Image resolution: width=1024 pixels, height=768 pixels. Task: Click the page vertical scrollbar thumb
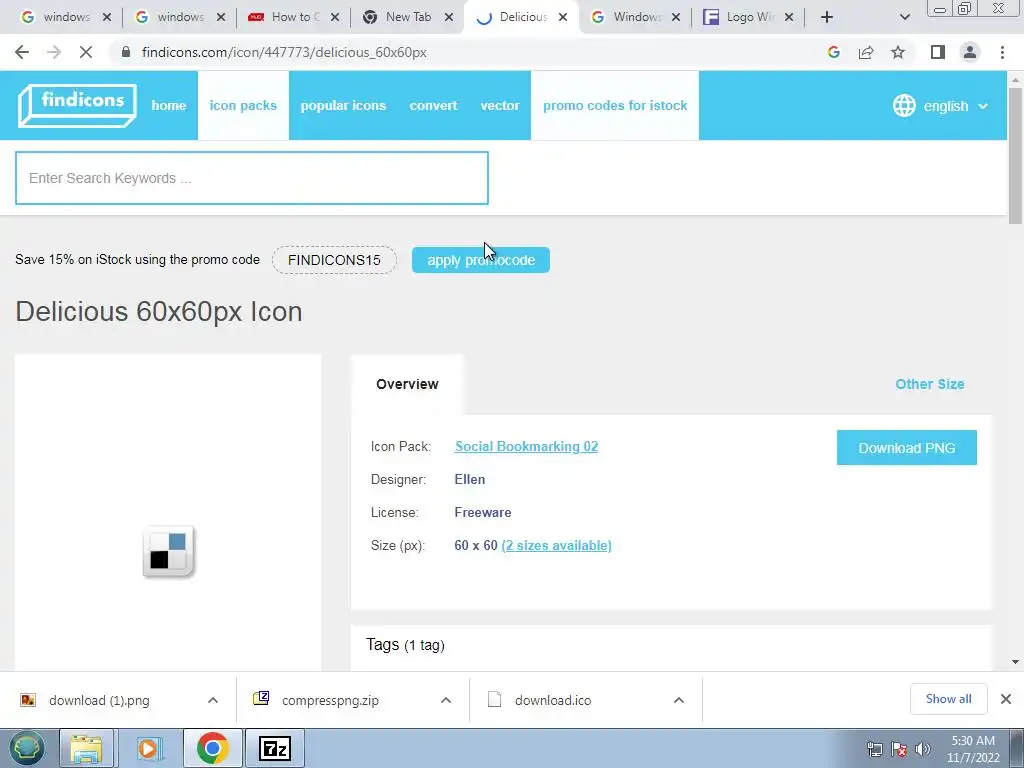tap(1016, 155)
